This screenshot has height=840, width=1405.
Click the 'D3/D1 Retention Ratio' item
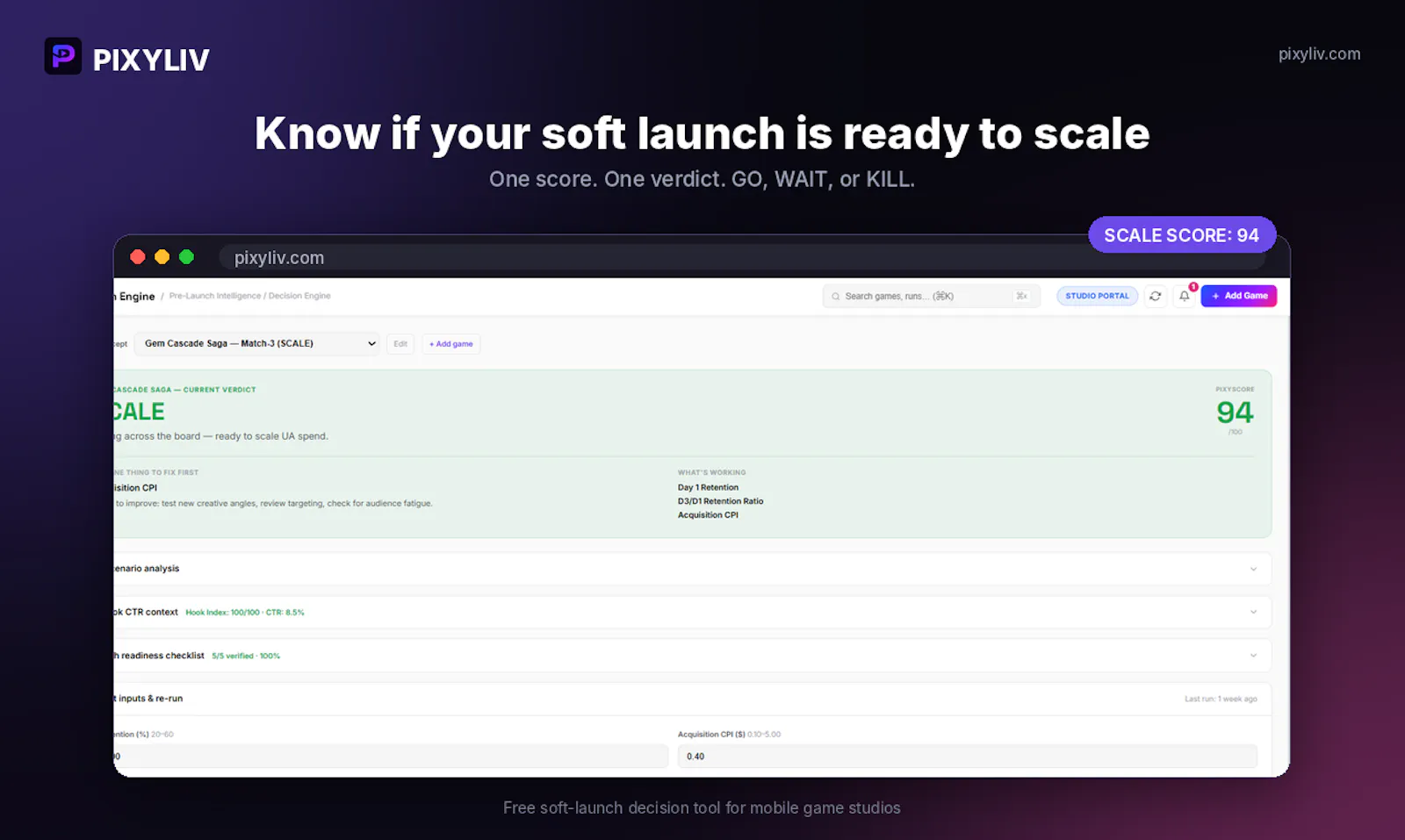tap(720, 501)
